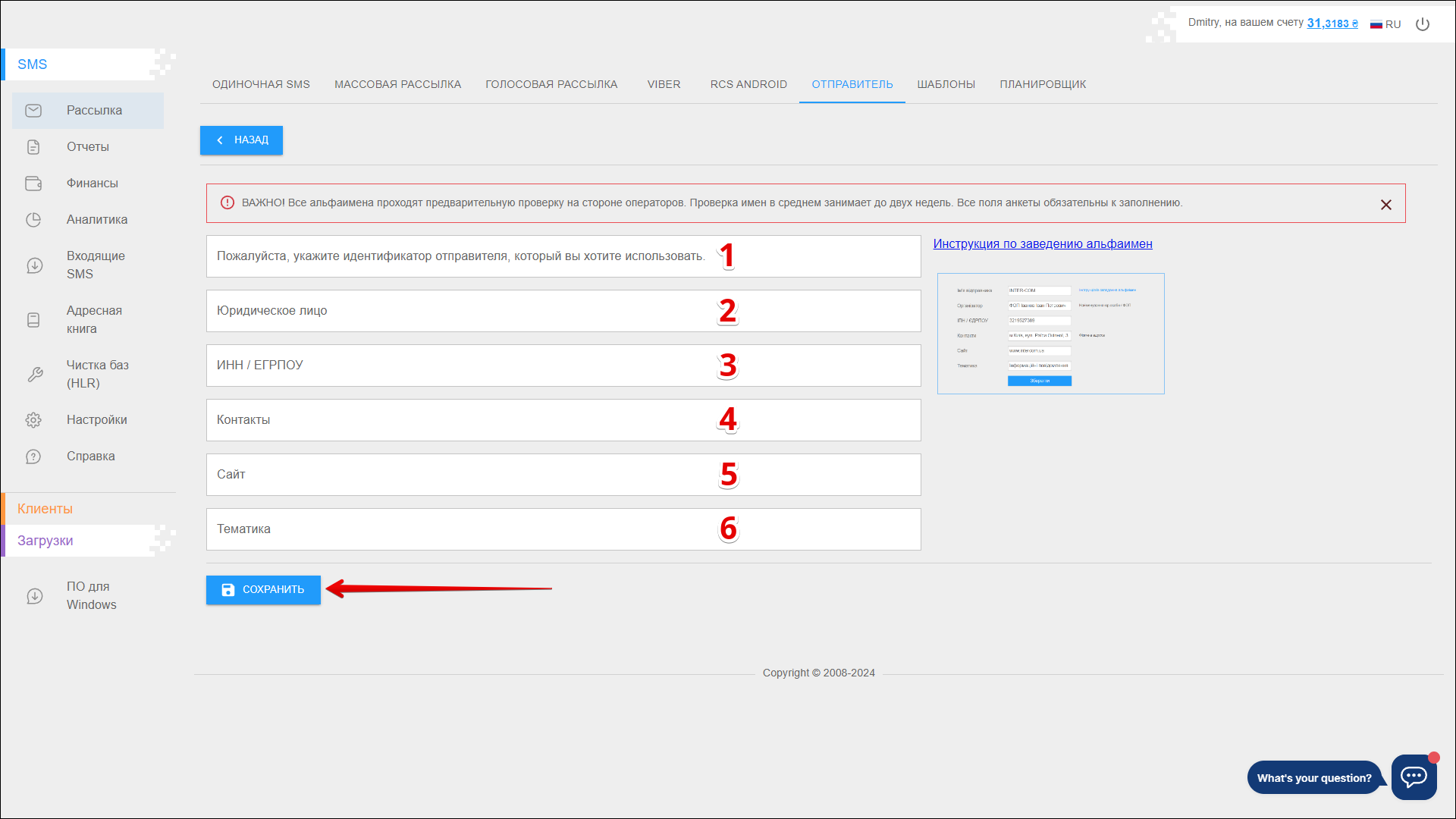Click the ИНН / ЕГРПОУ input field
The image size is (1456, 819).
[563, 366]
